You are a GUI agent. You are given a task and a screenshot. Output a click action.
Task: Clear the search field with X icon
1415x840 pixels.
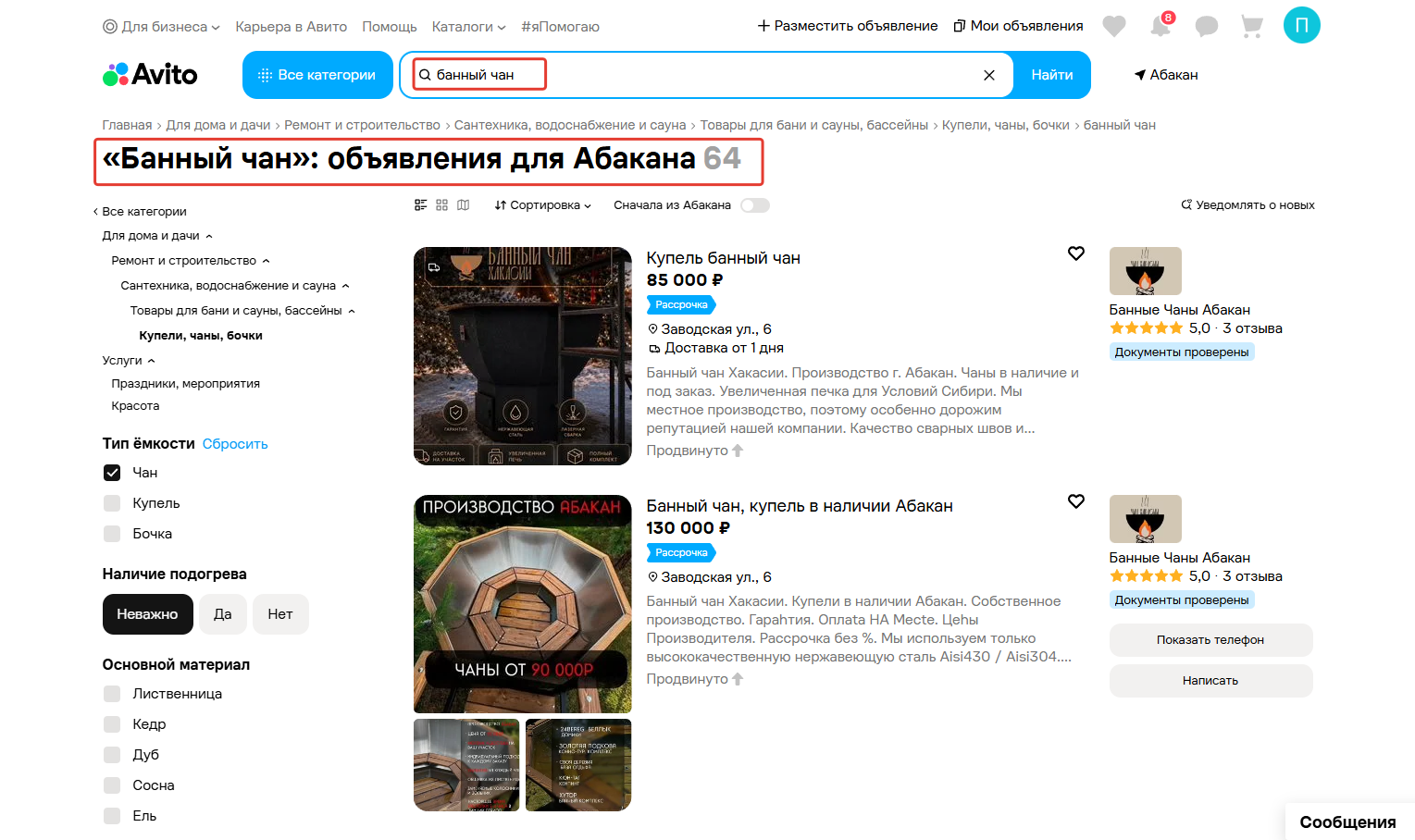(989, 75)
